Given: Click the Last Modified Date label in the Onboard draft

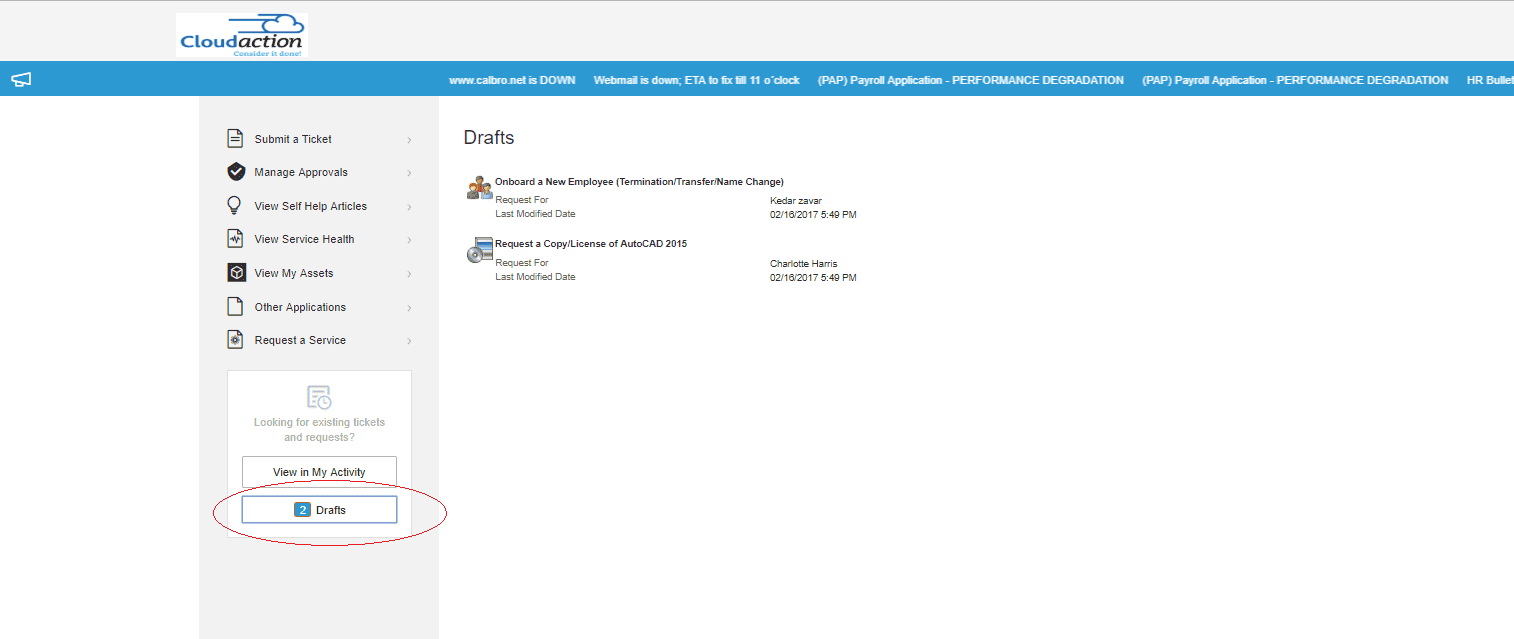Looking at the screenshot, I should tap(535, 214).
